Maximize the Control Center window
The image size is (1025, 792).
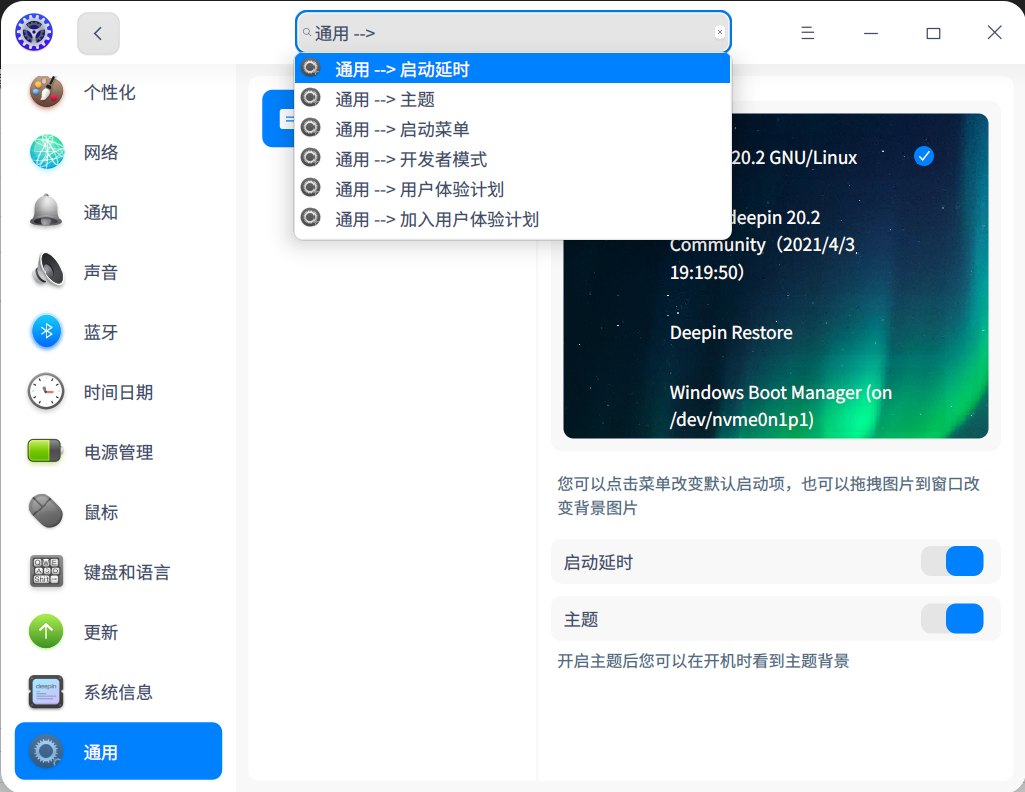(933, 33)
